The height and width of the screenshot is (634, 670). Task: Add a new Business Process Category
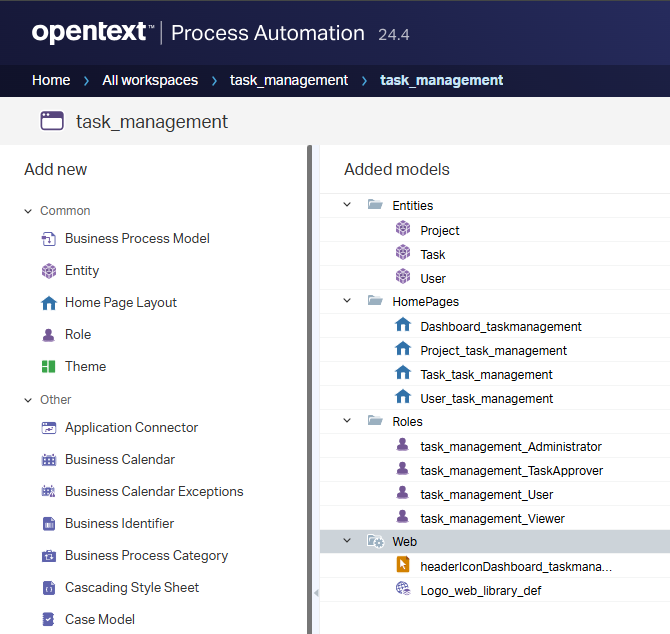[x=146, y=556]
